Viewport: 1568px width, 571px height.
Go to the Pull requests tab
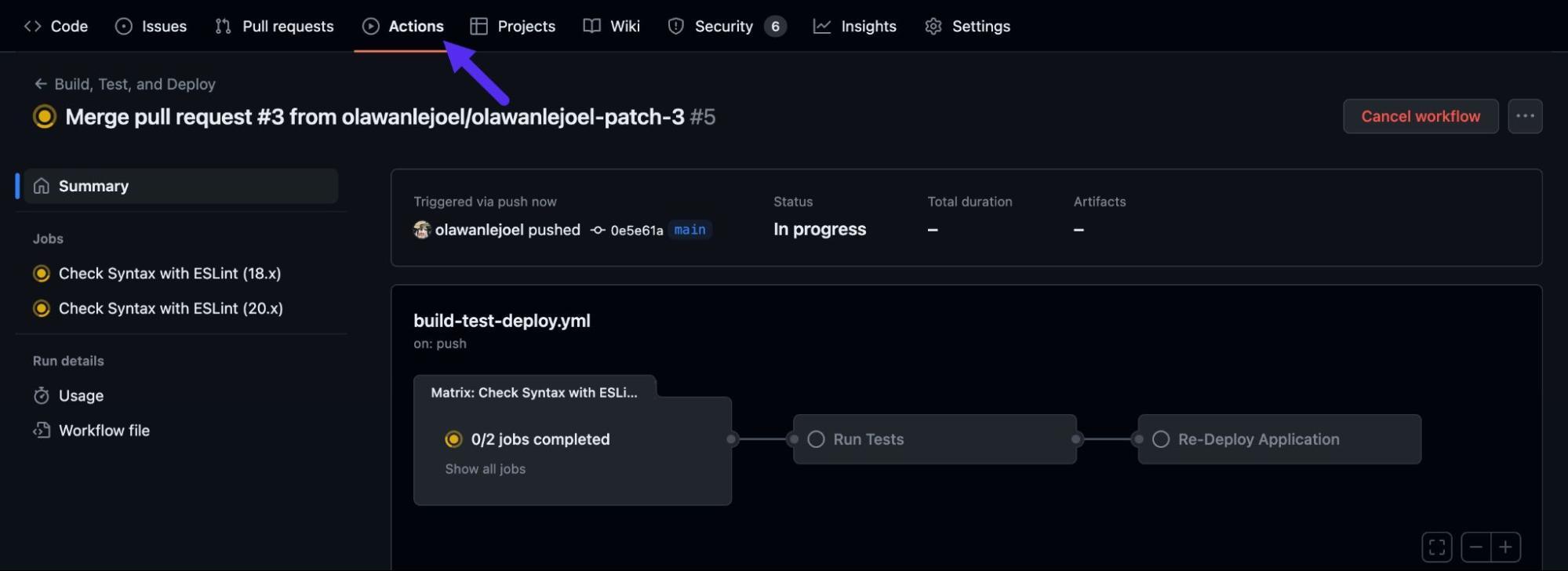click(275, 26)
